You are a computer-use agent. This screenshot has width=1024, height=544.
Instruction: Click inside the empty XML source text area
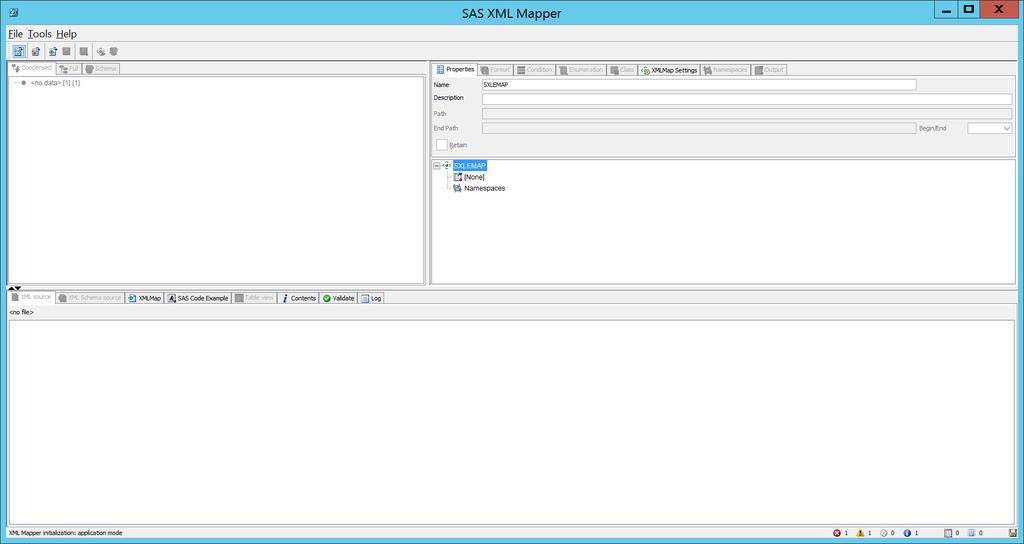point(511,422)
